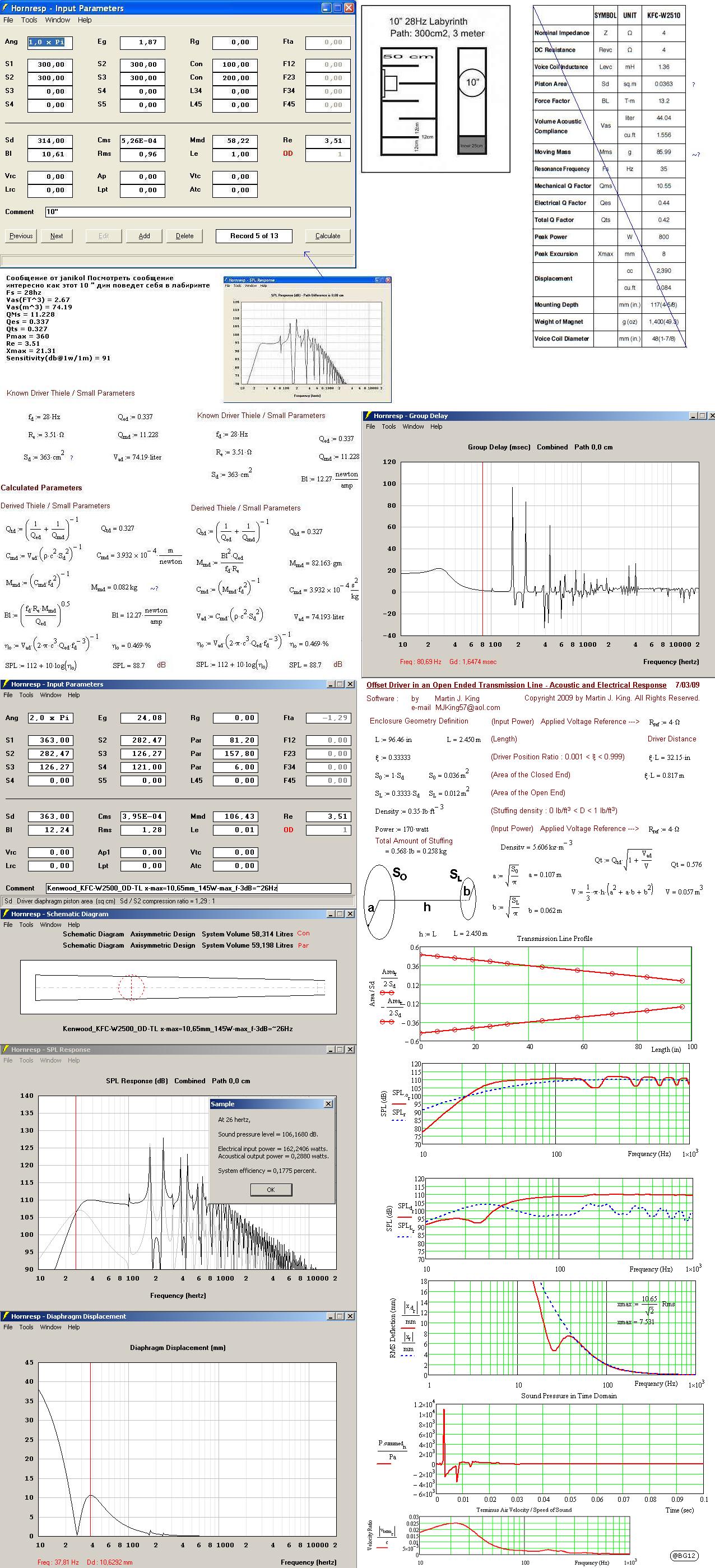This screenshot has width=715, height=1568.
Task: Click the Ang field showing 2,0 x Pi
Action: click(51, 718)
